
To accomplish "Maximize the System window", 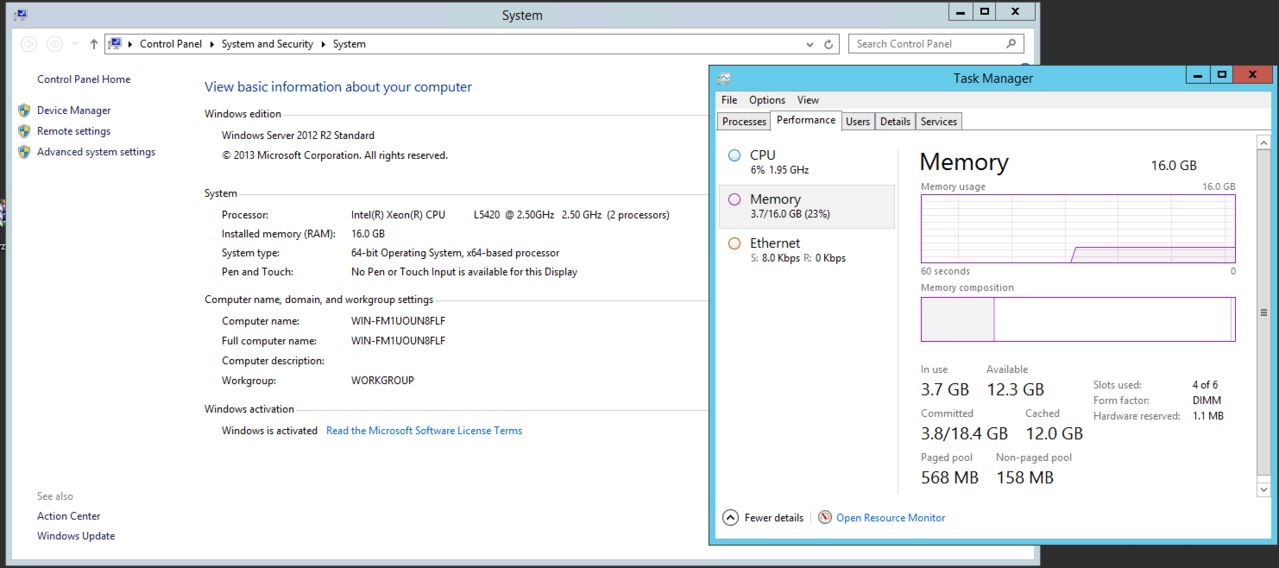I will pos(985,11).
